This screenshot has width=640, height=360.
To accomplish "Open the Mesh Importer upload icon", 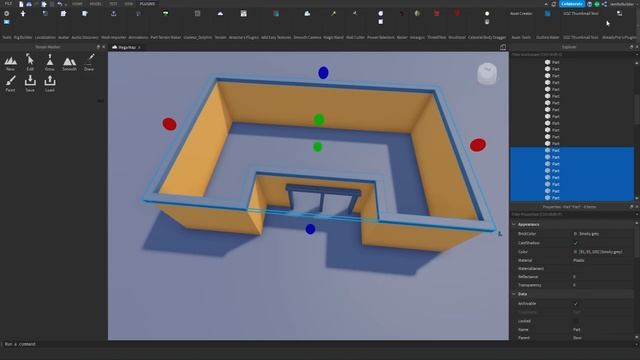I will [x=113, y=13].
